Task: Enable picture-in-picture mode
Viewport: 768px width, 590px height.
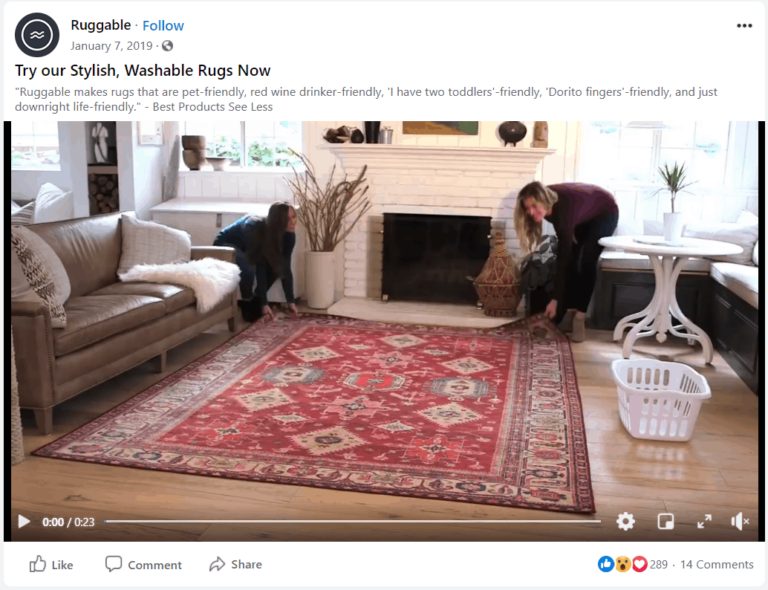Action: [665, 521]
